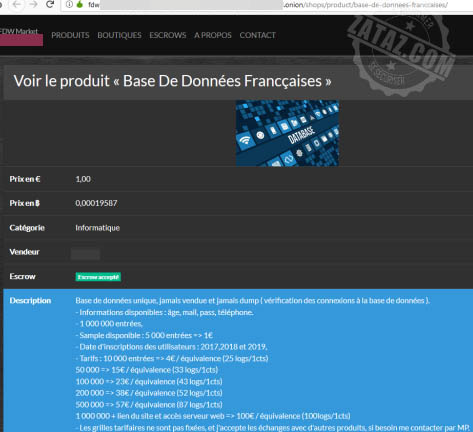This screenshot has height=432, width=473.
Task: Click the euro price value 1,00
Action: coord(83,179)
